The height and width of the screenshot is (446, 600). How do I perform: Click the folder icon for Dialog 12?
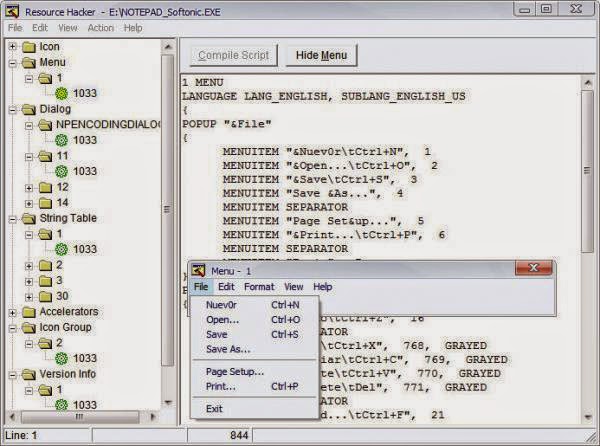click(x=45, y=187)
